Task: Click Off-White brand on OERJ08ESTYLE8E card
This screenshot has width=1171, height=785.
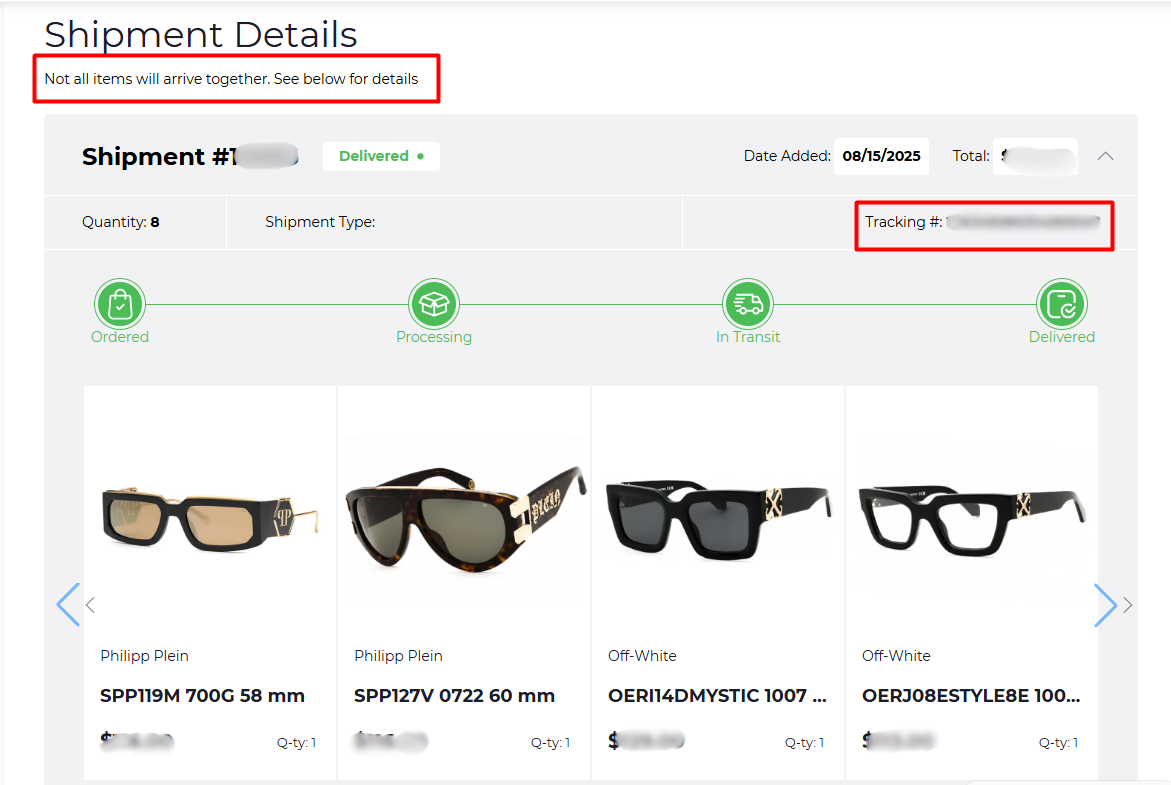Action: point(896,656)
